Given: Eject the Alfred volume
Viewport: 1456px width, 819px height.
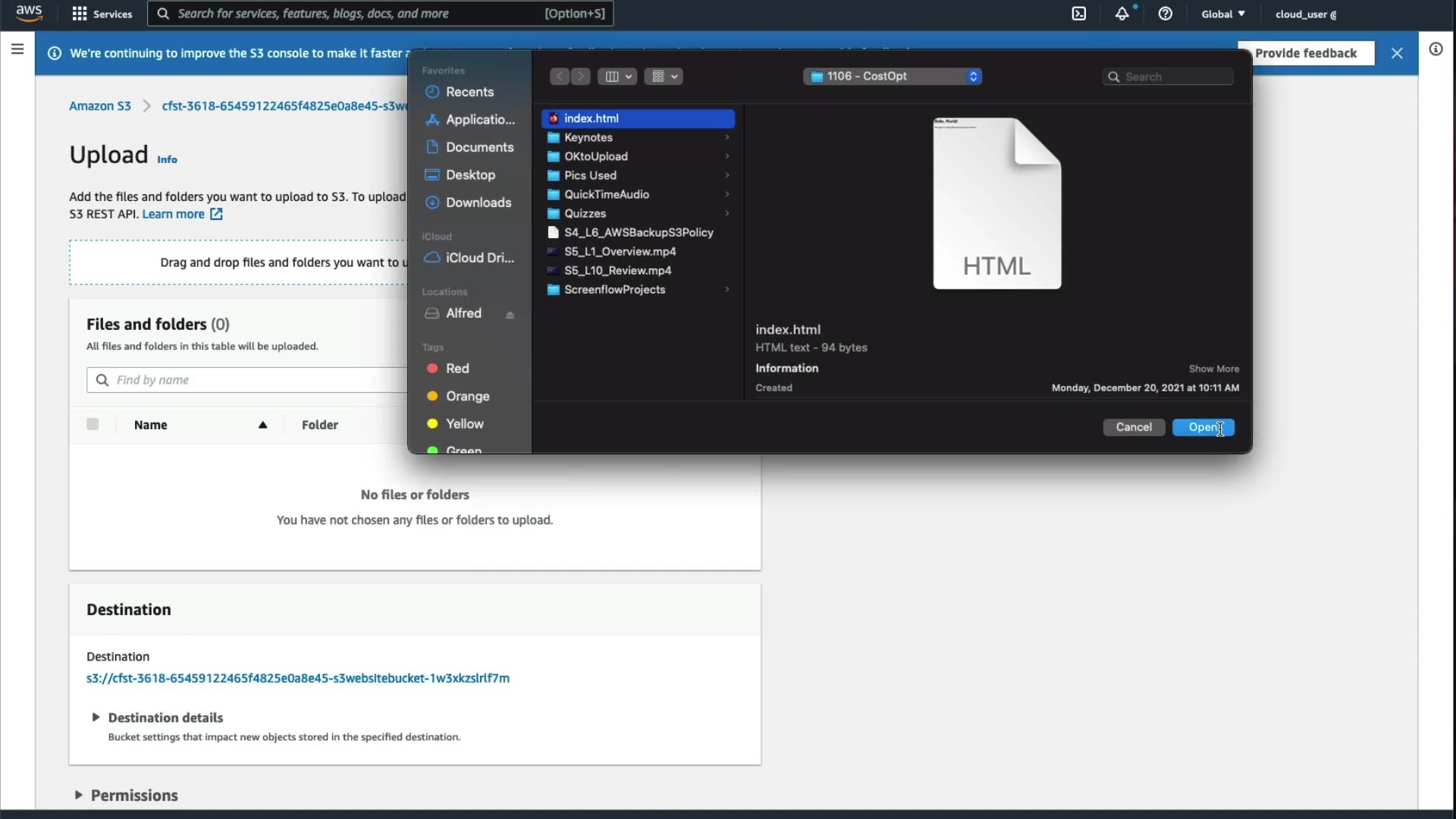Looking at the screenshot, I should pyautogui.click(x=510, y=315).
